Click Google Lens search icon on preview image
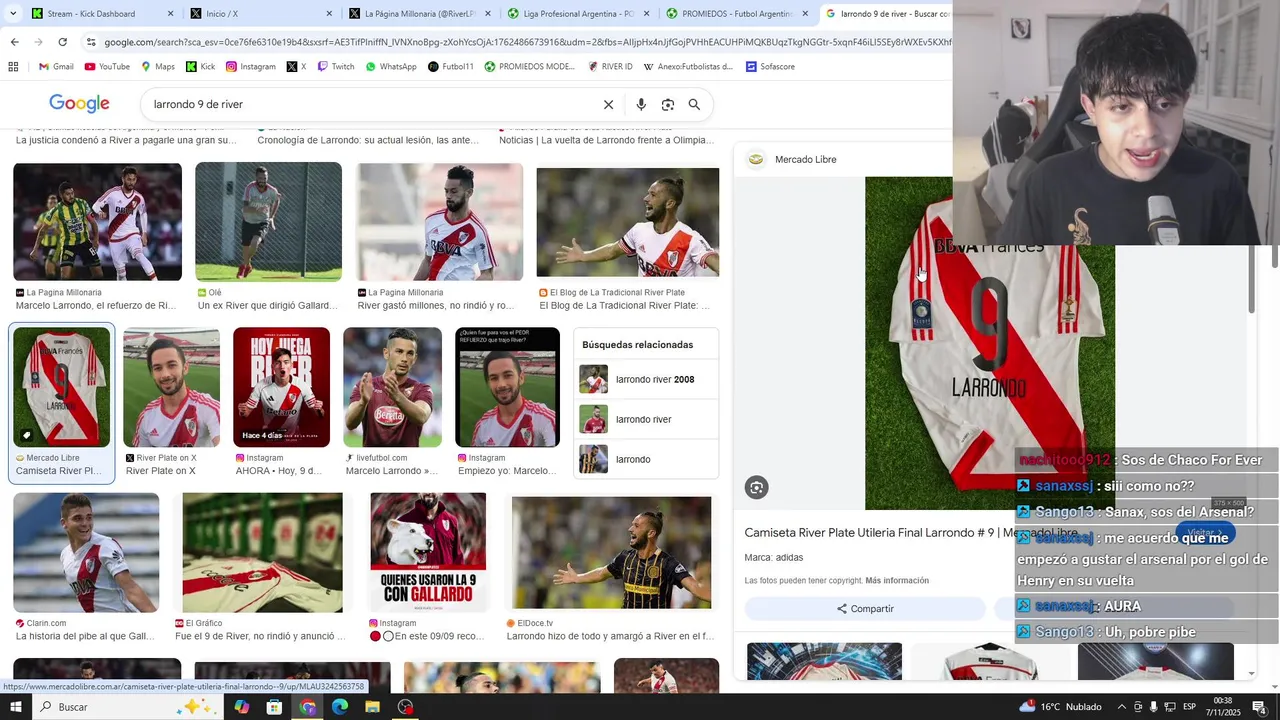 [x=756, y=487]
